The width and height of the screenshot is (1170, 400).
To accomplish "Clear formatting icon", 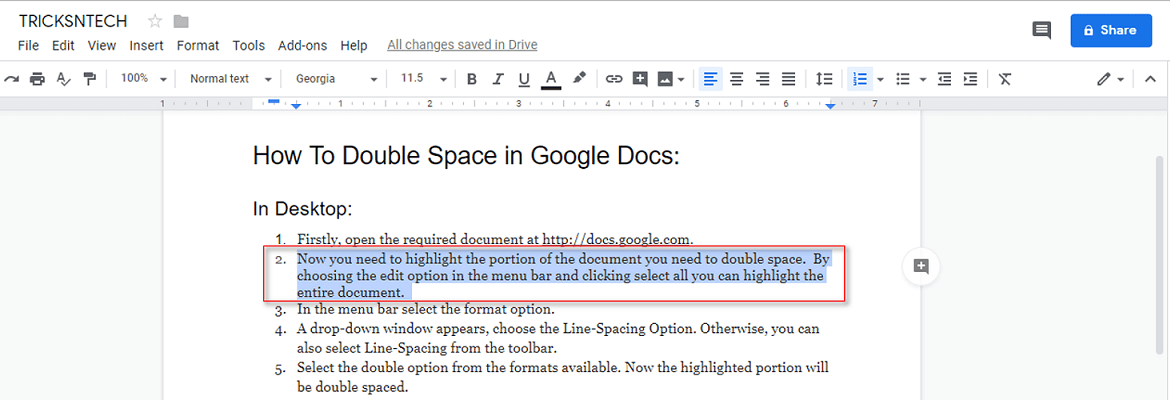I will (1005, 78).
